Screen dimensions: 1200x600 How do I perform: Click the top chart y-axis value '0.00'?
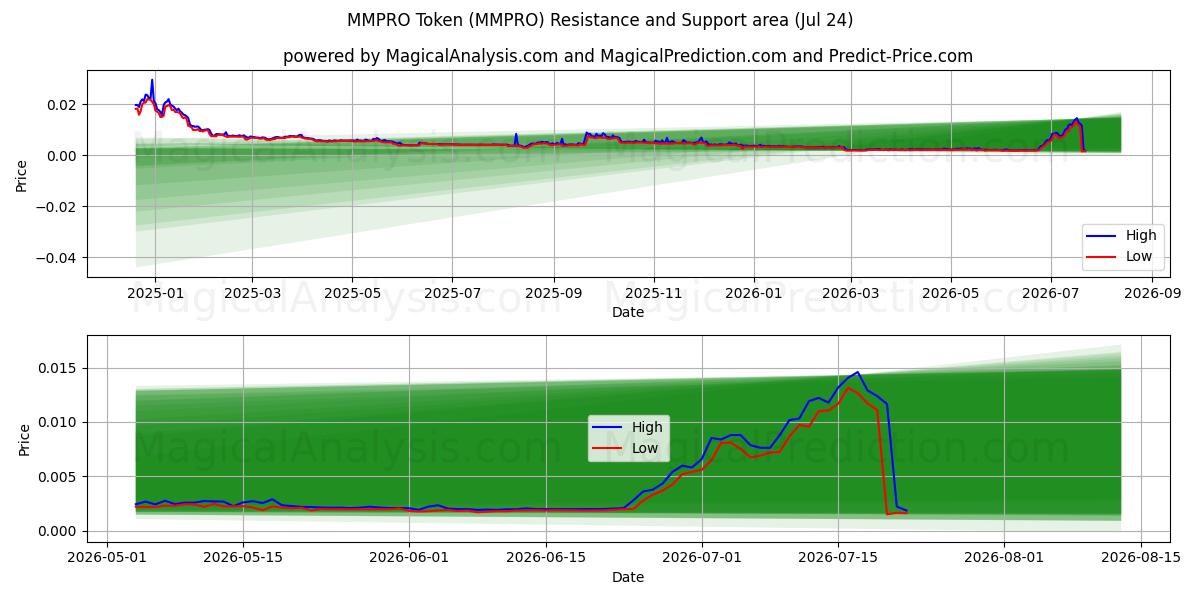(x=63, y=156)
